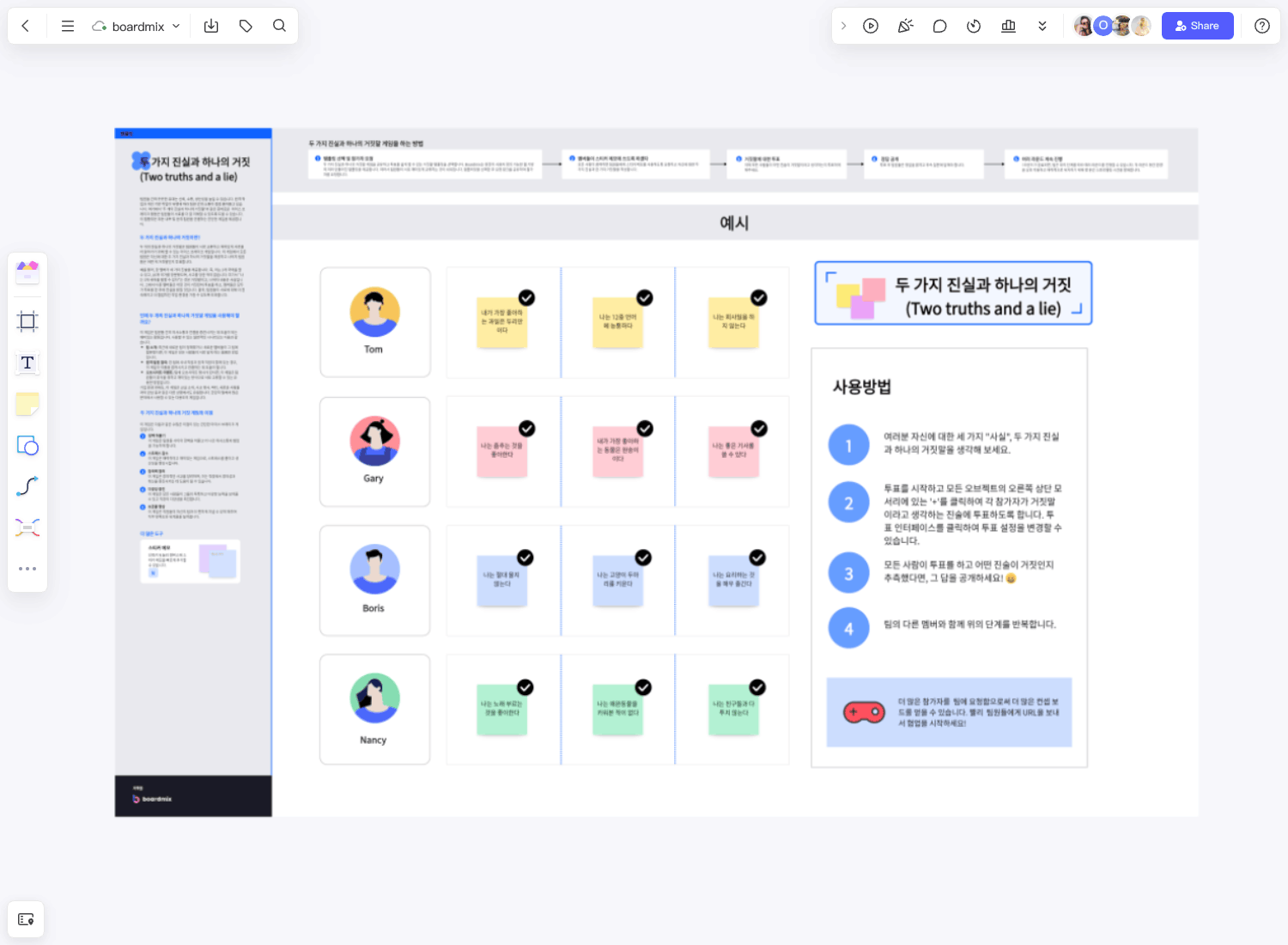Toggle checkmark on Tom's first yellow note
1288x945 pixels.
[526, 297]
